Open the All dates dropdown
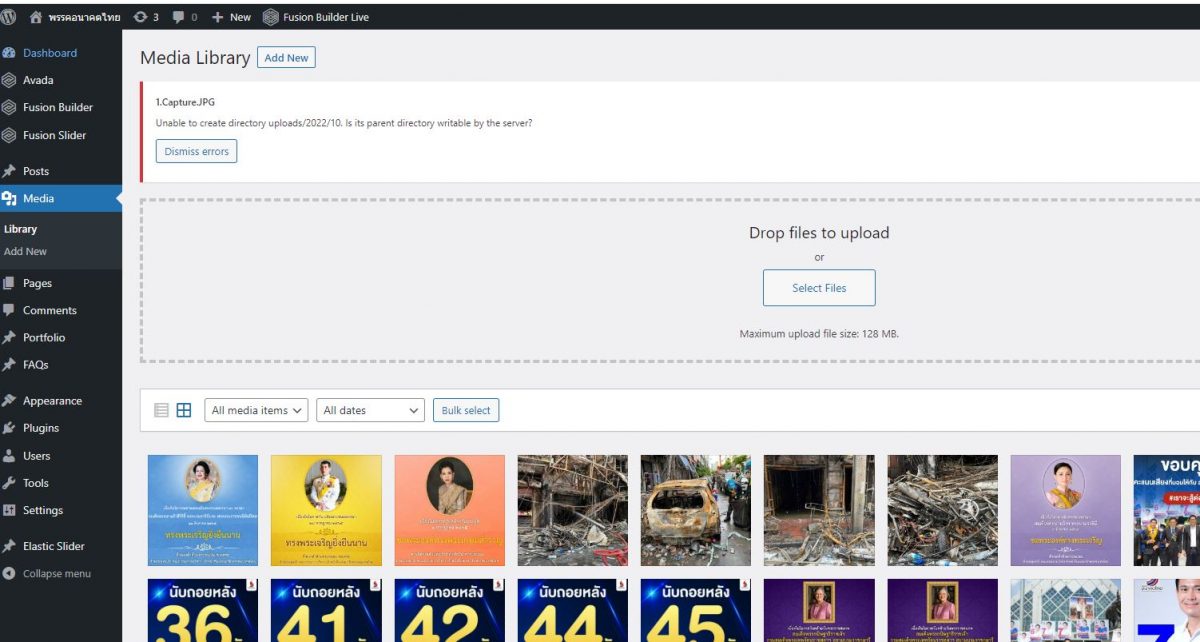 tap(371, 410)
